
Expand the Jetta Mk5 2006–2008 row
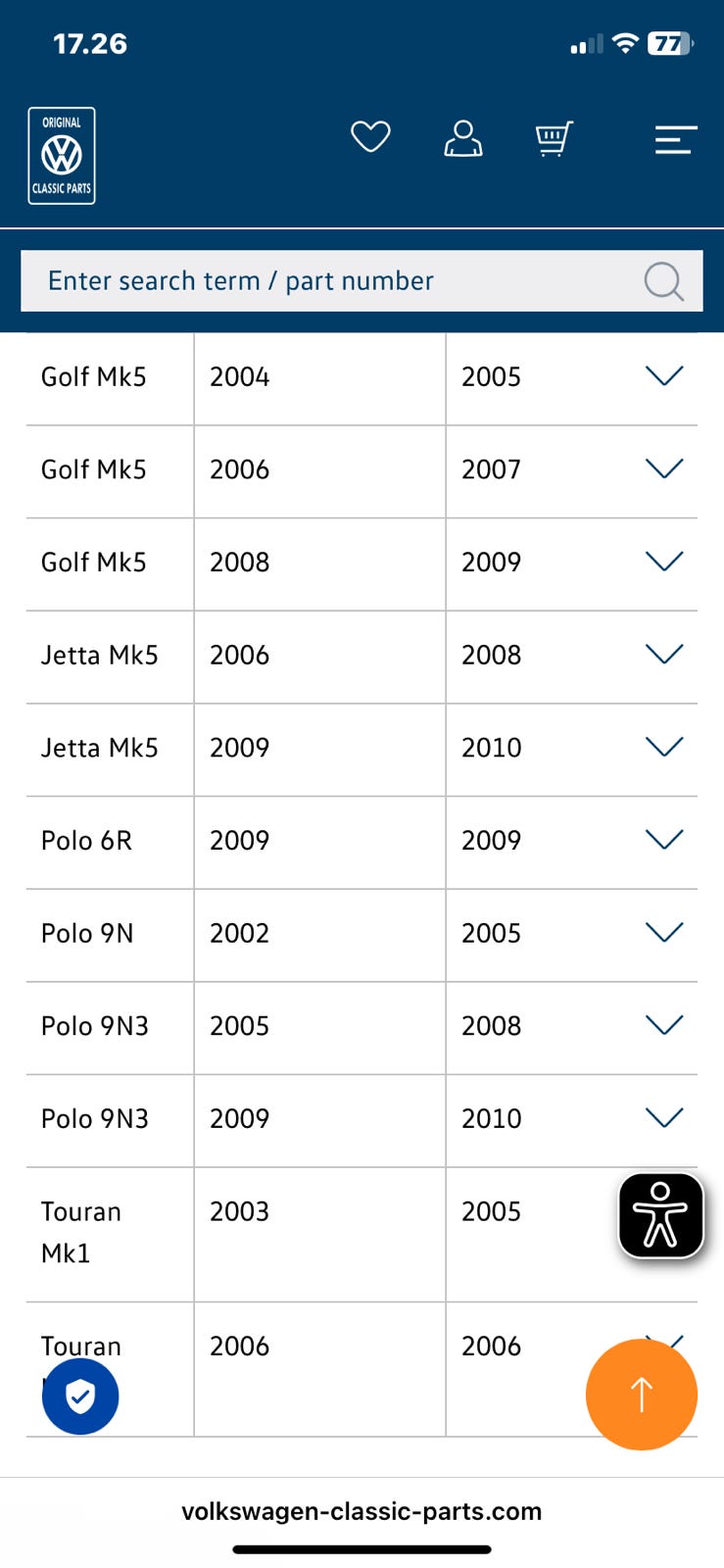click(664, 655)
